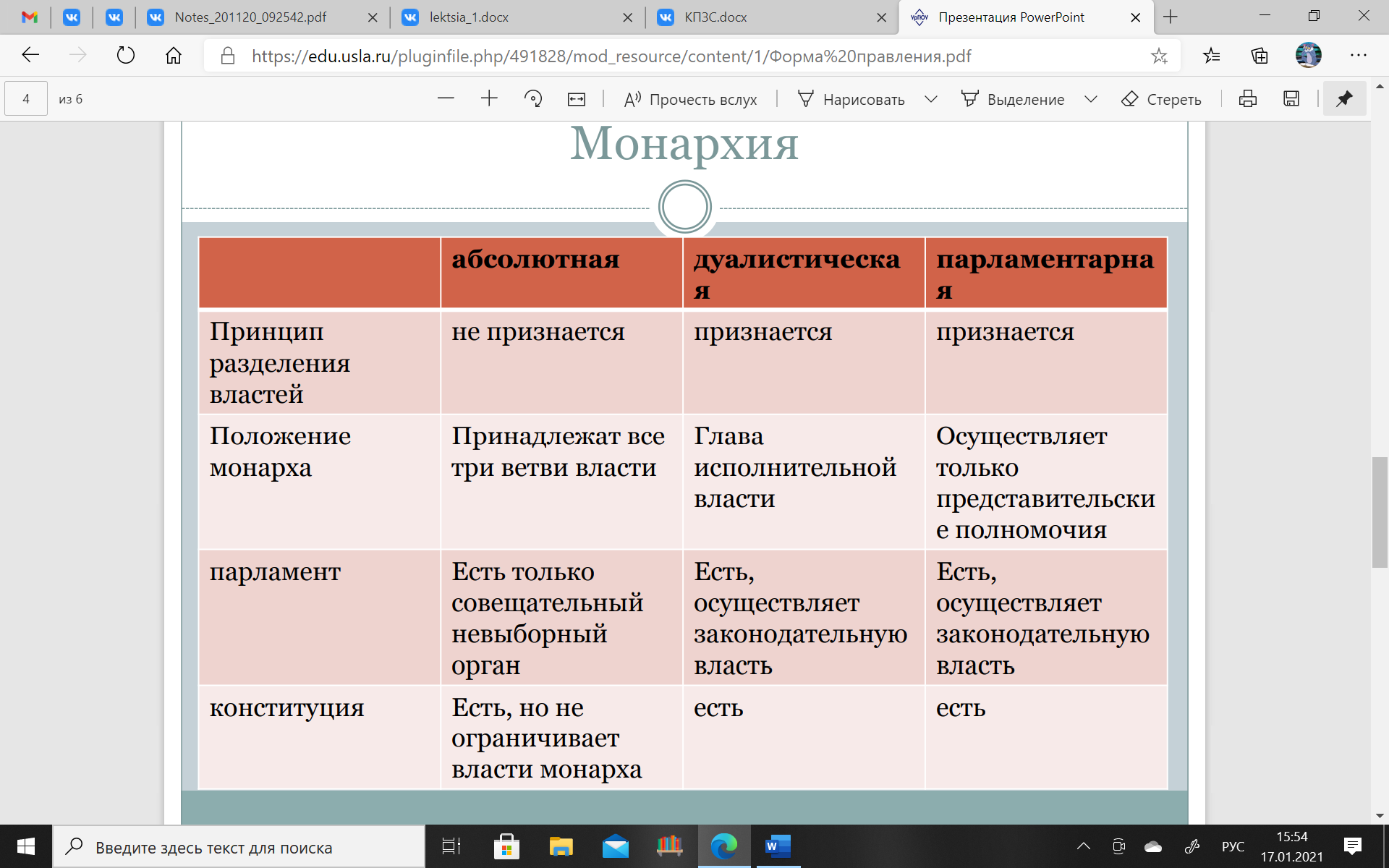1389x868 pixels.
Task: Zoom out the PDF document
Action: tap(446, 99)
